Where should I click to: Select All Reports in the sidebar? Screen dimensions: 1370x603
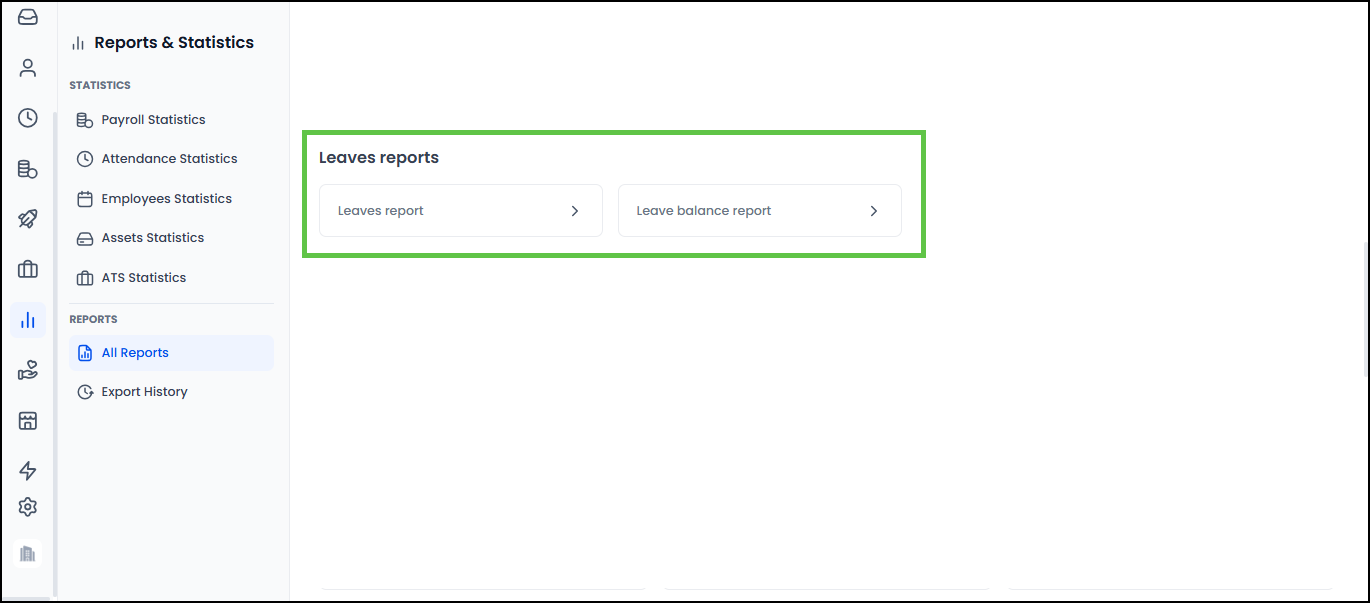133,352
